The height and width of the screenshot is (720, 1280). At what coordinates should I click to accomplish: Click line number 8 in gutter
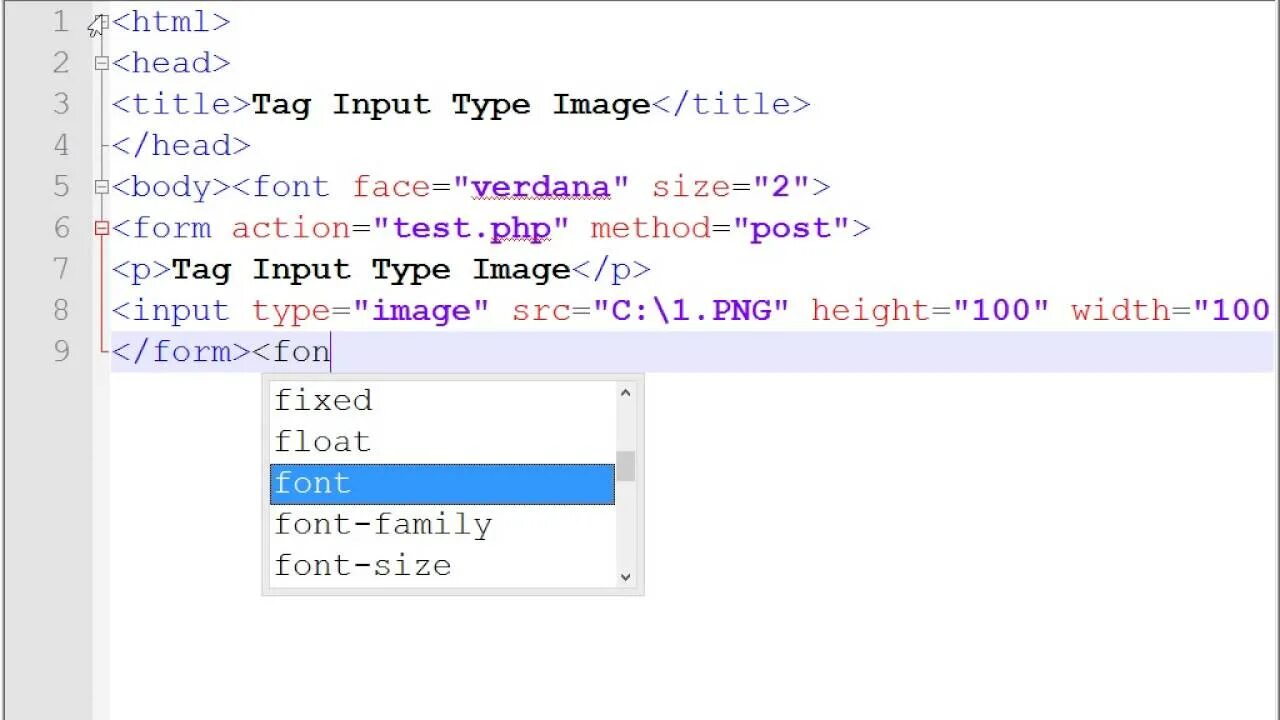[x=62, y=311]
